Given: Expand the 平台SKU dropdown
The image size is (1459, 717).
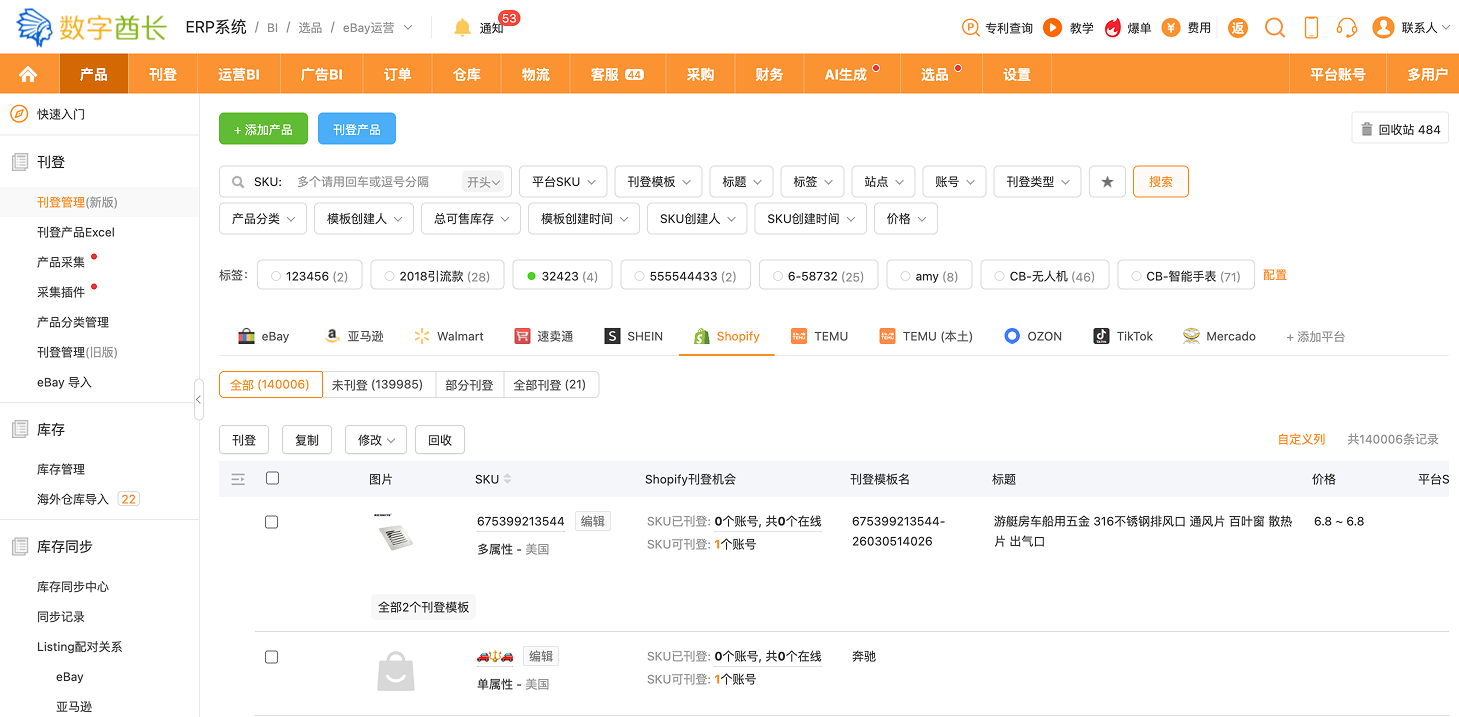Looking at the screenshot, I should point(563,182).
